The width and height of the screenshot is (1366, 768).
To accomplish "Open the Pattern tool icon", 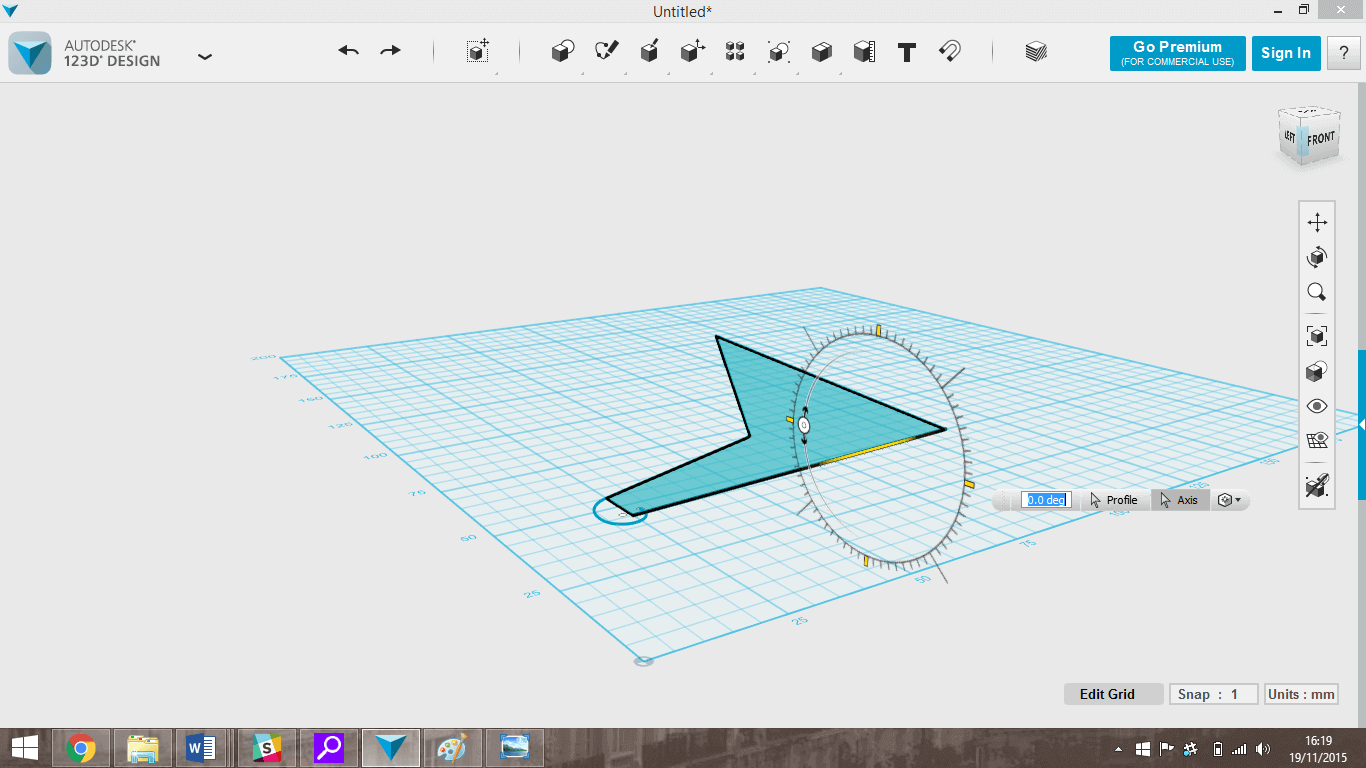I will click(x=735, y=52).
